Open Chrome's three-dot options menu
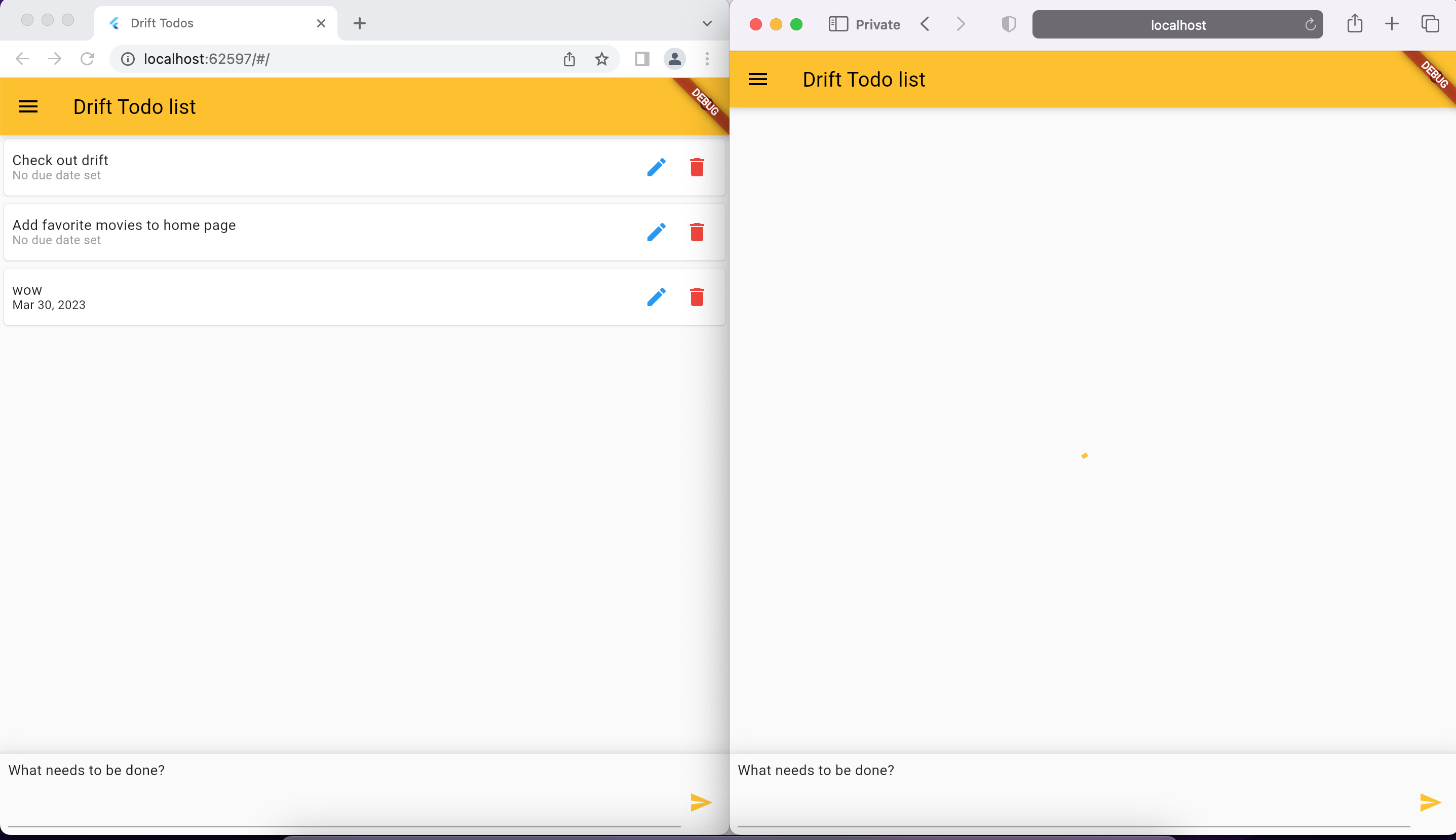 tap(706, 58)
